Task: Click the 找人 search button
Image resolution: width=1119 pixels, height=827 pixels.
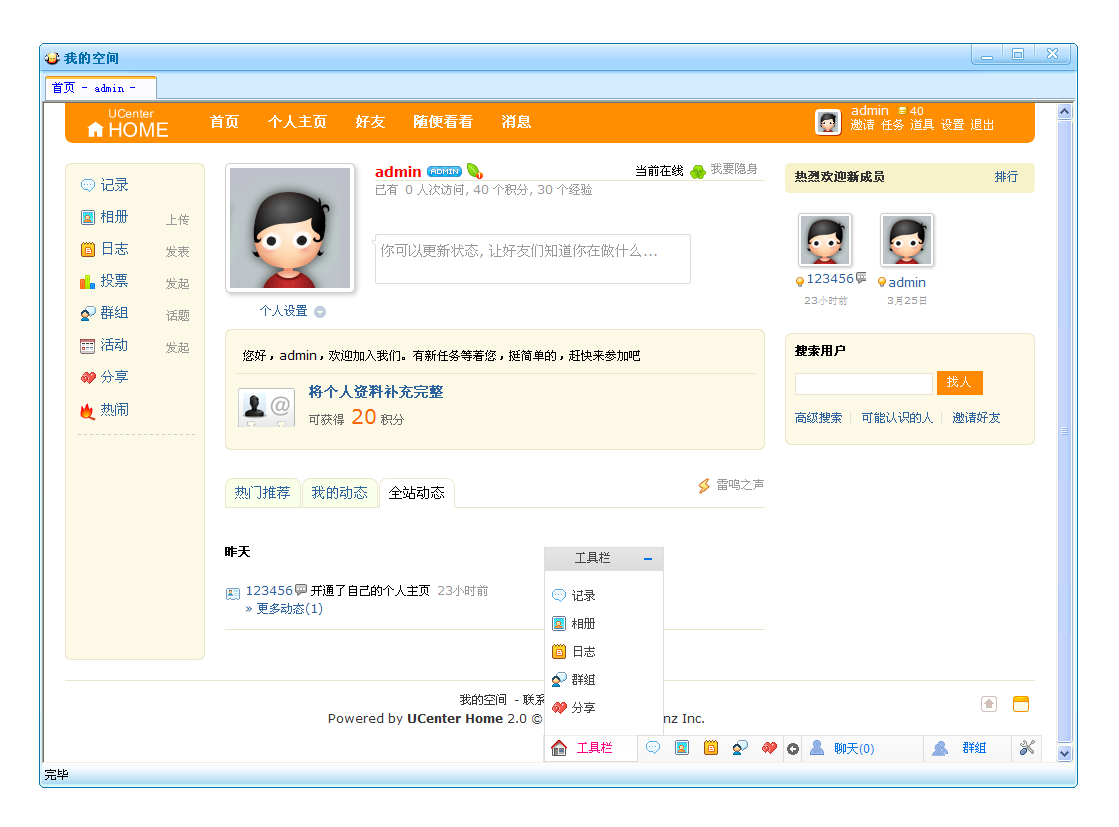Action: coord(959,382)
